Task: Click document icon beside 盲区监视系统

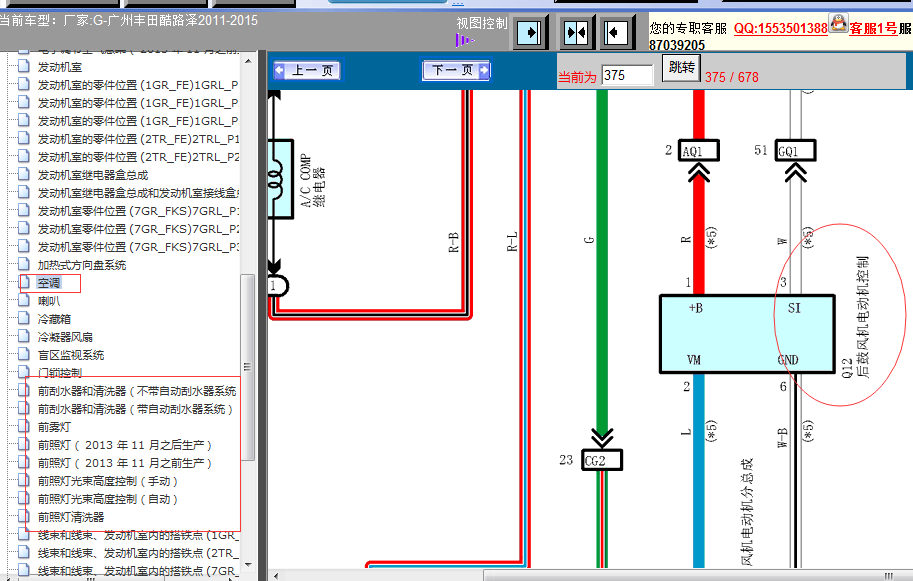Action: (24, 355)
